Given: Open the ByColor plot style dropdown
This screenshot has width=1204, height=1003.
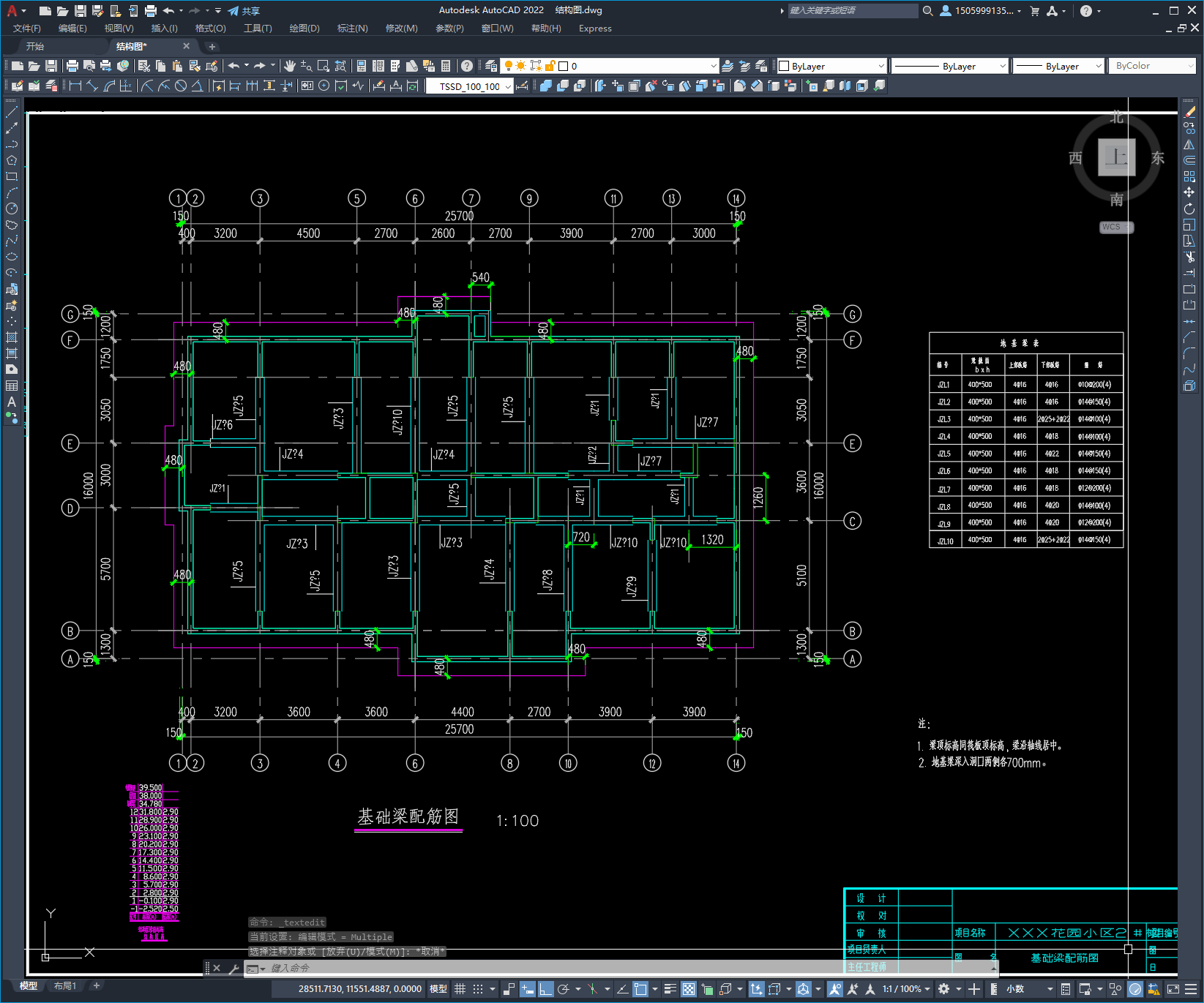Looking at the screenshot, I should point(1153,66).
